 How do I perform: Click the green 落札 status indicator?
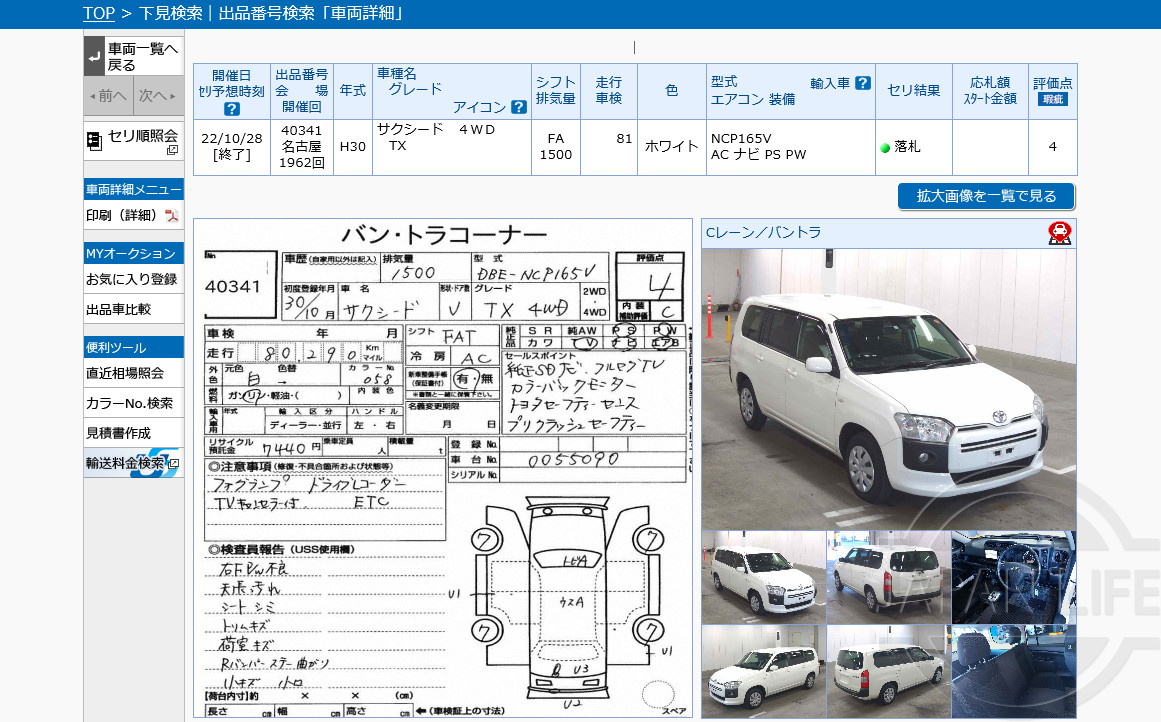pyautogui.click(x=886, y=148)
